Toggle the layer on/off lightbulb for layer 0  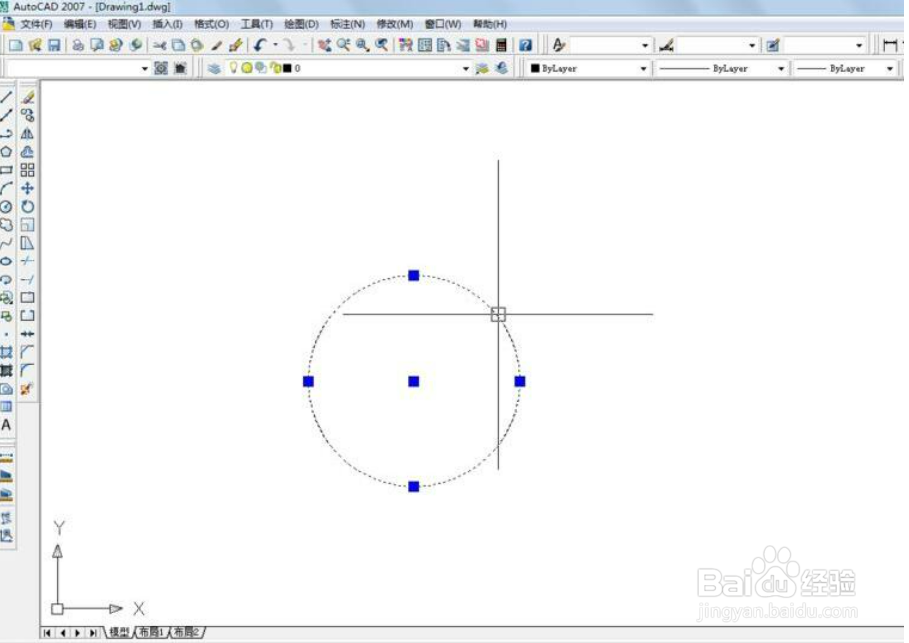(x=233, y=68)
